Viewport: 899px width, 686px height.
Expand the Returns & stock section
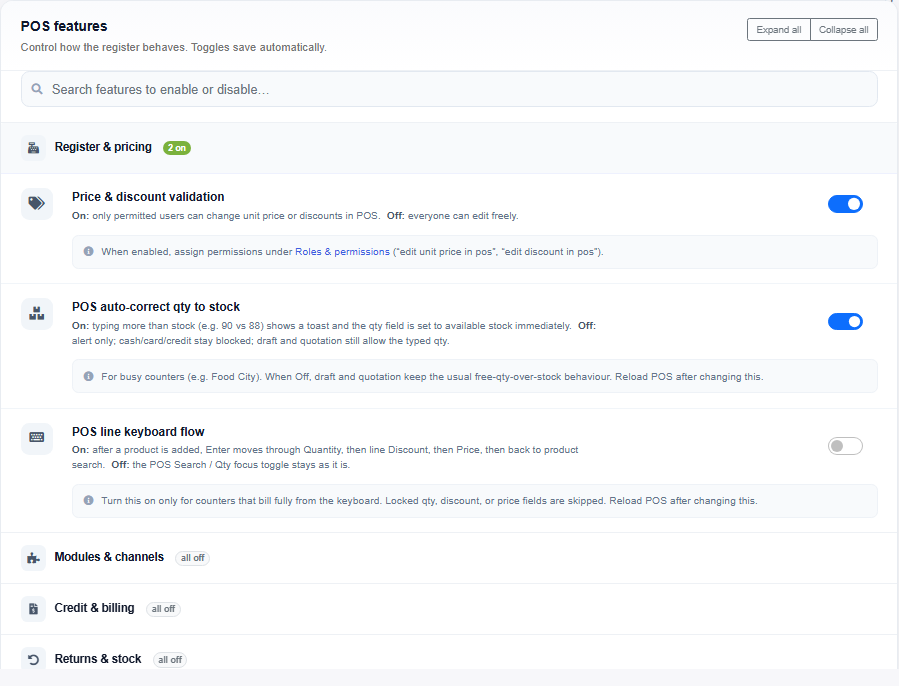pyautogui.click(x=450, y=653)
